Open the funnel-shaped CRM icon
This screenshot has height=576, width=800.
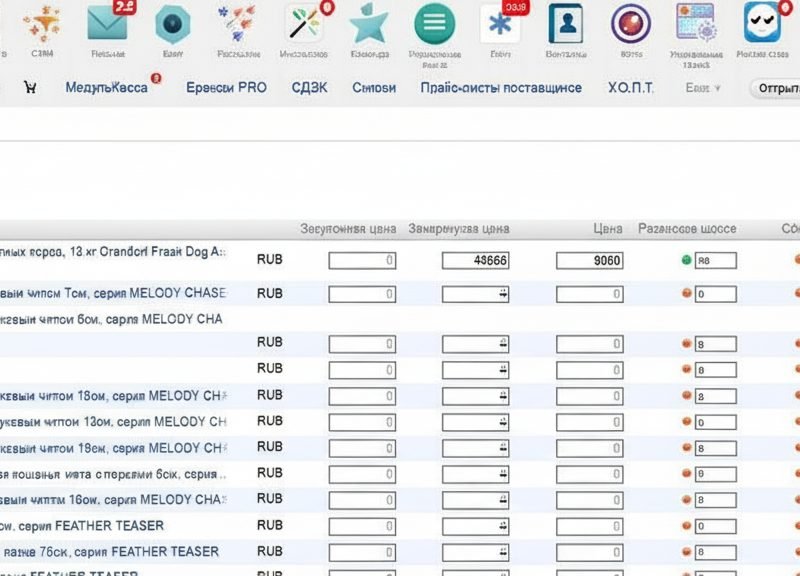pos(43,24)
